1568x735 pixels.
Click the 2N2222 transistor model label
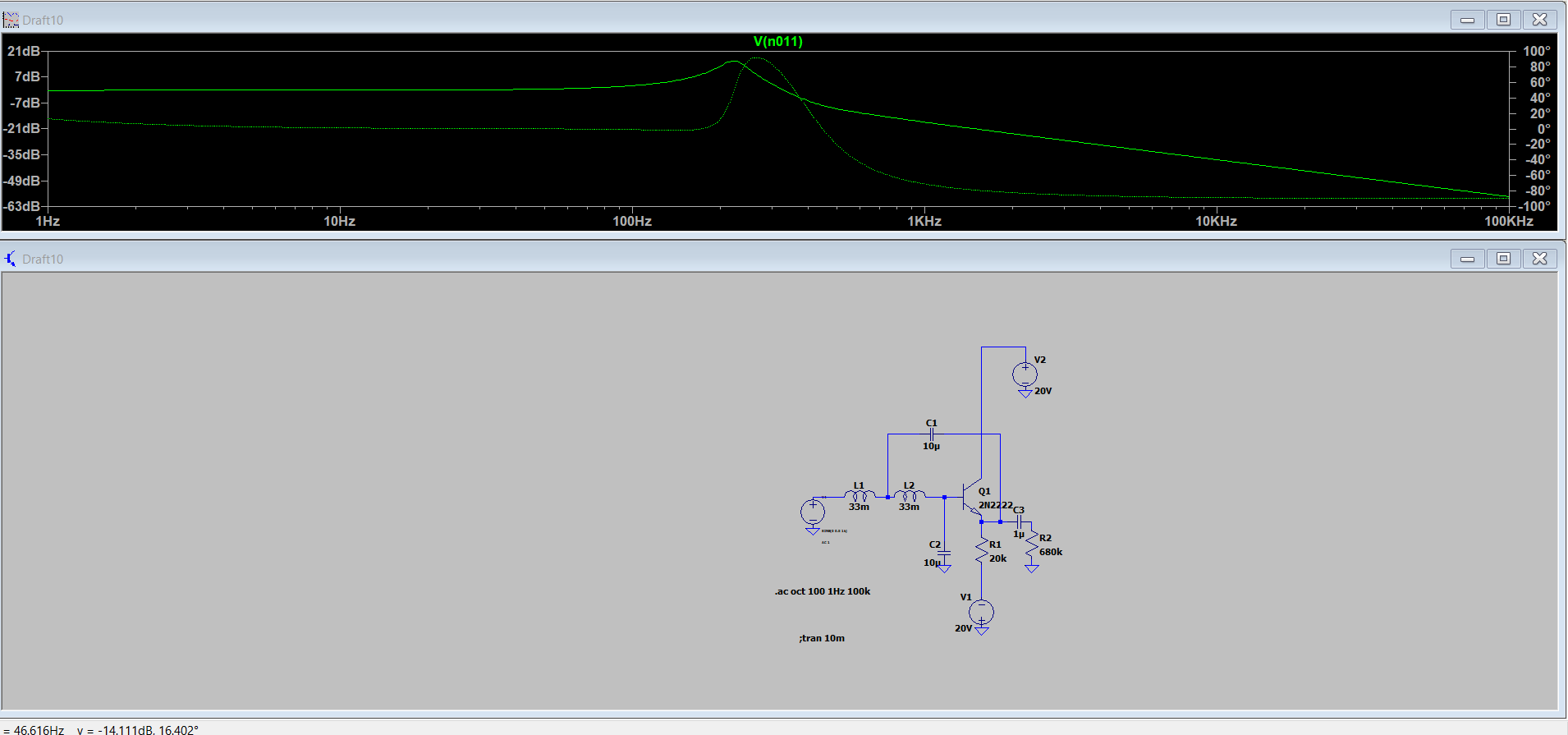996,505
